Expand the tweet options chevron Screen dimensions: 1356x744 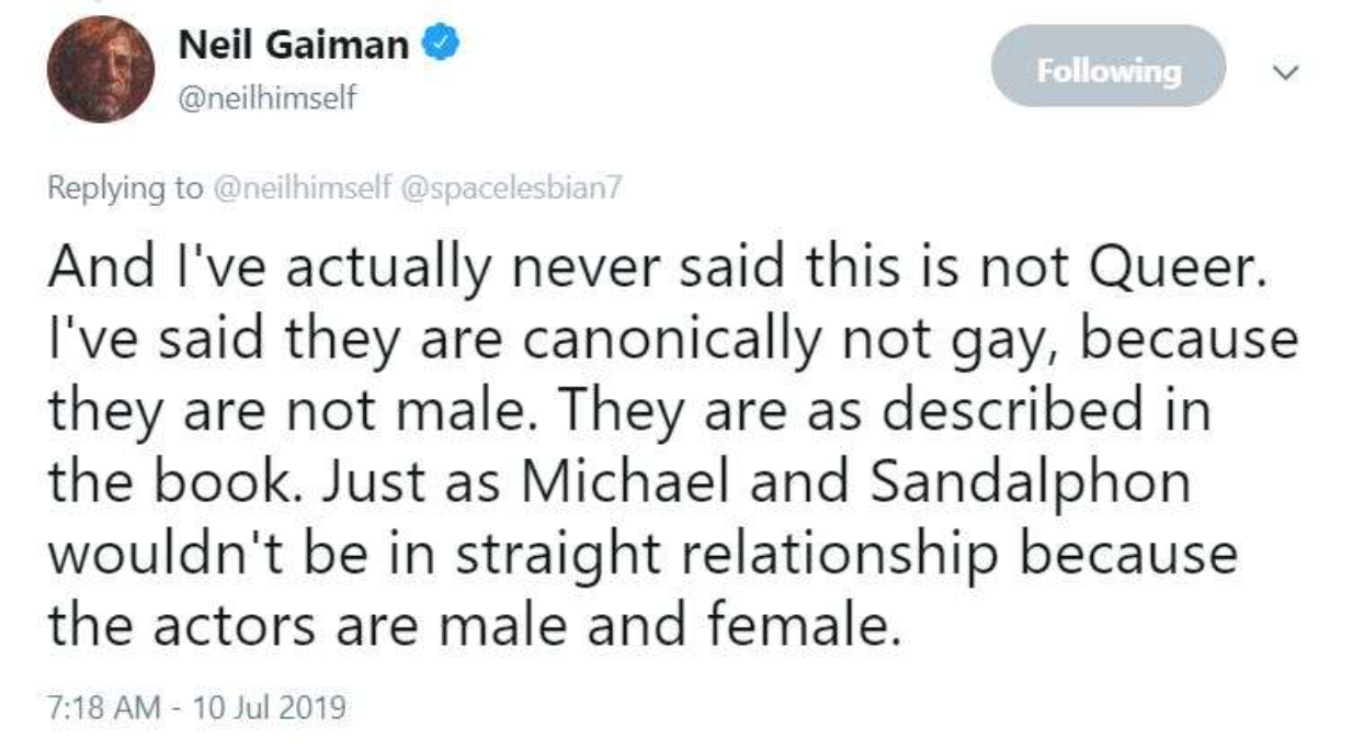[1289, 71]
